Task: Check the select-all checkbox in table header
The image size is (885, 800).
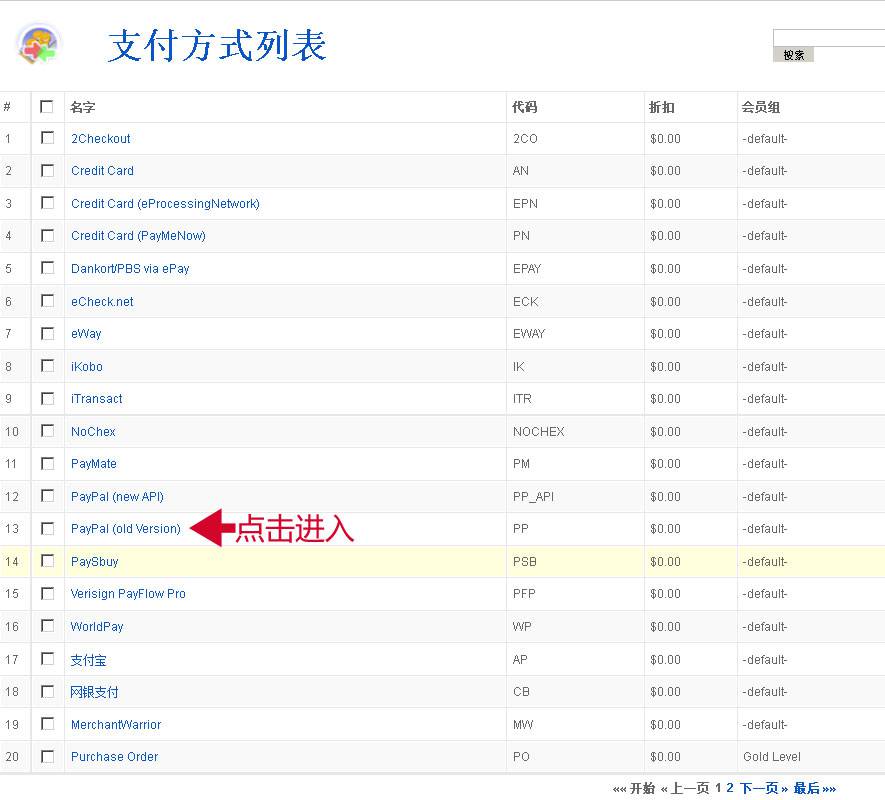Action: pyautogui.click(x=46, y=107)
